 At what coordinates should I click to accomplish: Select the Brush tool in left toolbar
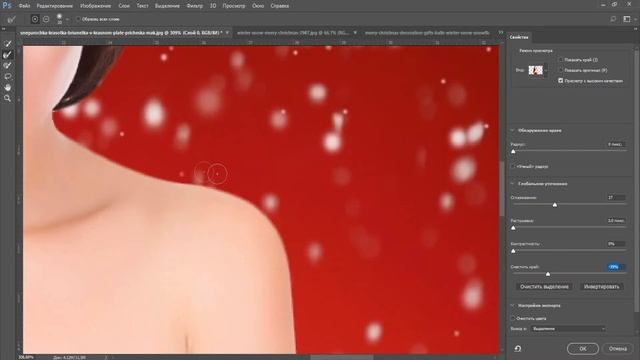(7, 66)
